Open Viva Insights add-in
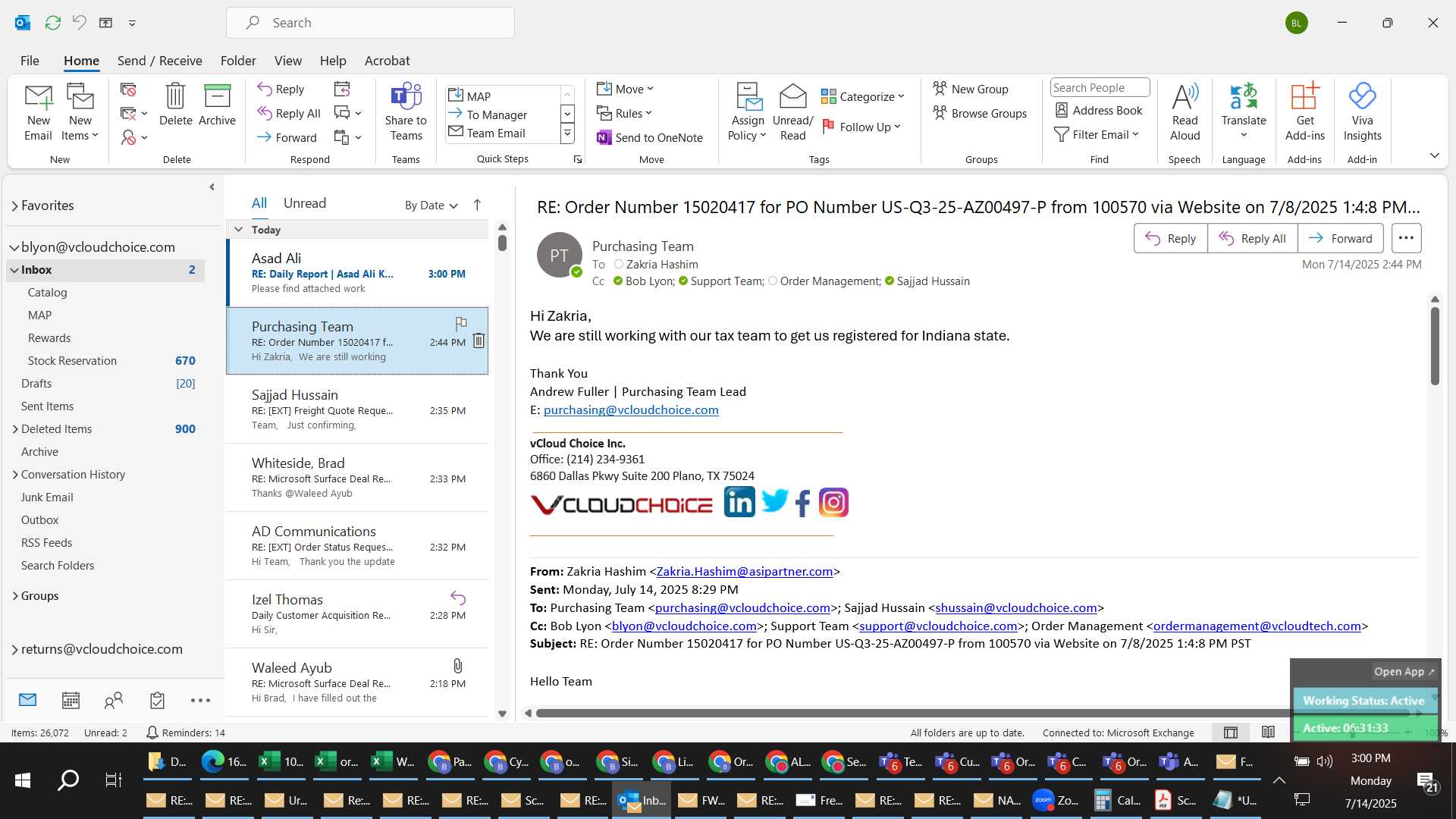 coord(1362,112)
